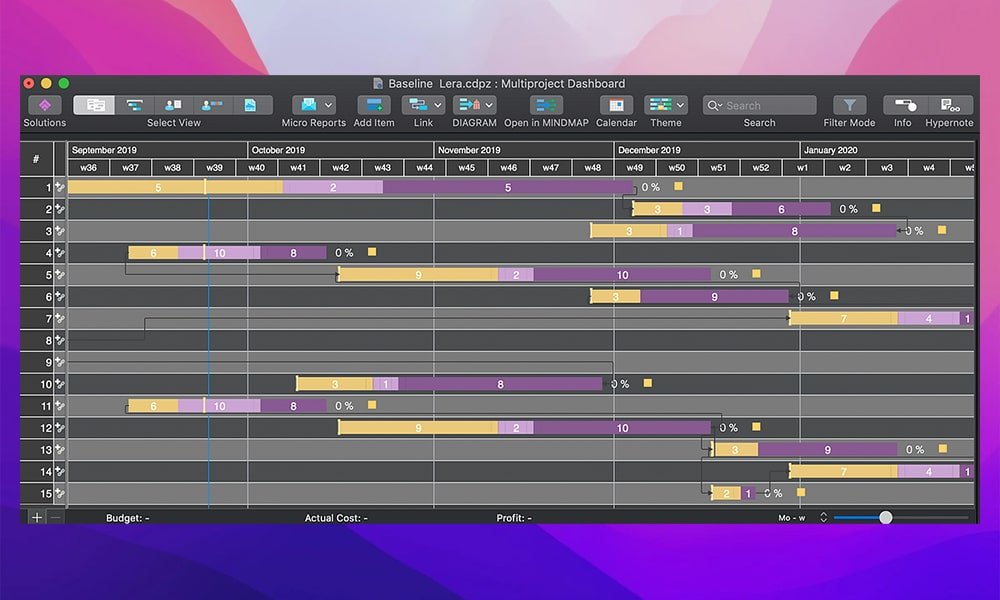Click the Add Item toolbar icon
Image resolution: width=1000 pixels, height=600 pixels.
click(x=374, y=105)
